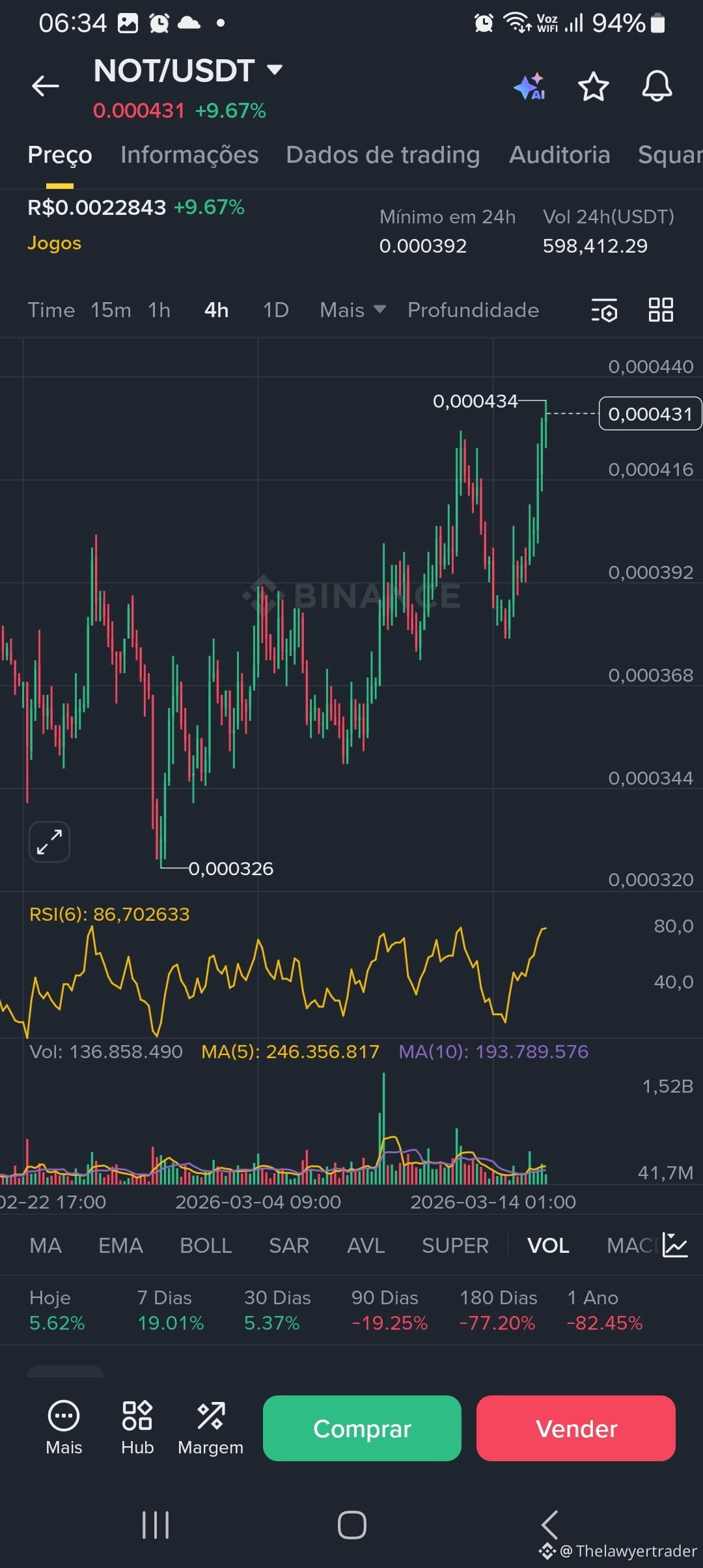The height and width of the screenshot is (1568, 703).
Task: Tap the status bar alarm icon at left
Action: (x=159, y=23)
